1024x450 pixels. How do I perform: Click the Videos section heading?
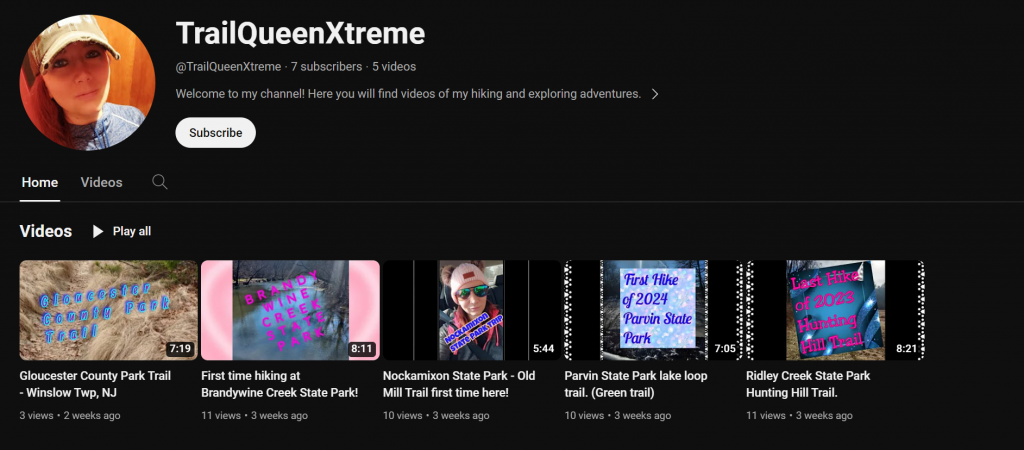tap(46, 231)
